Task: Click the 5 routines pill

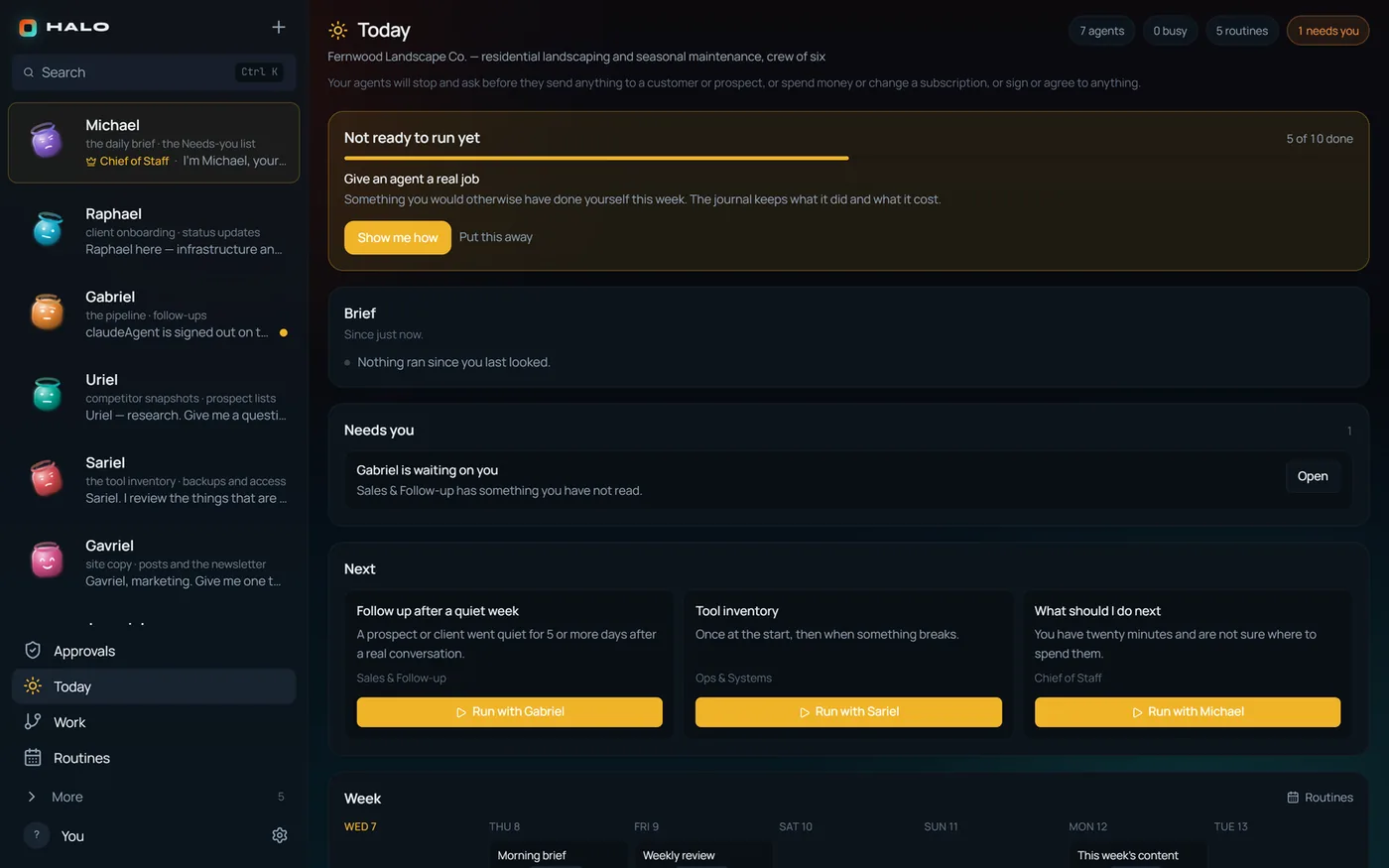Action: (x=1242, y=31)
